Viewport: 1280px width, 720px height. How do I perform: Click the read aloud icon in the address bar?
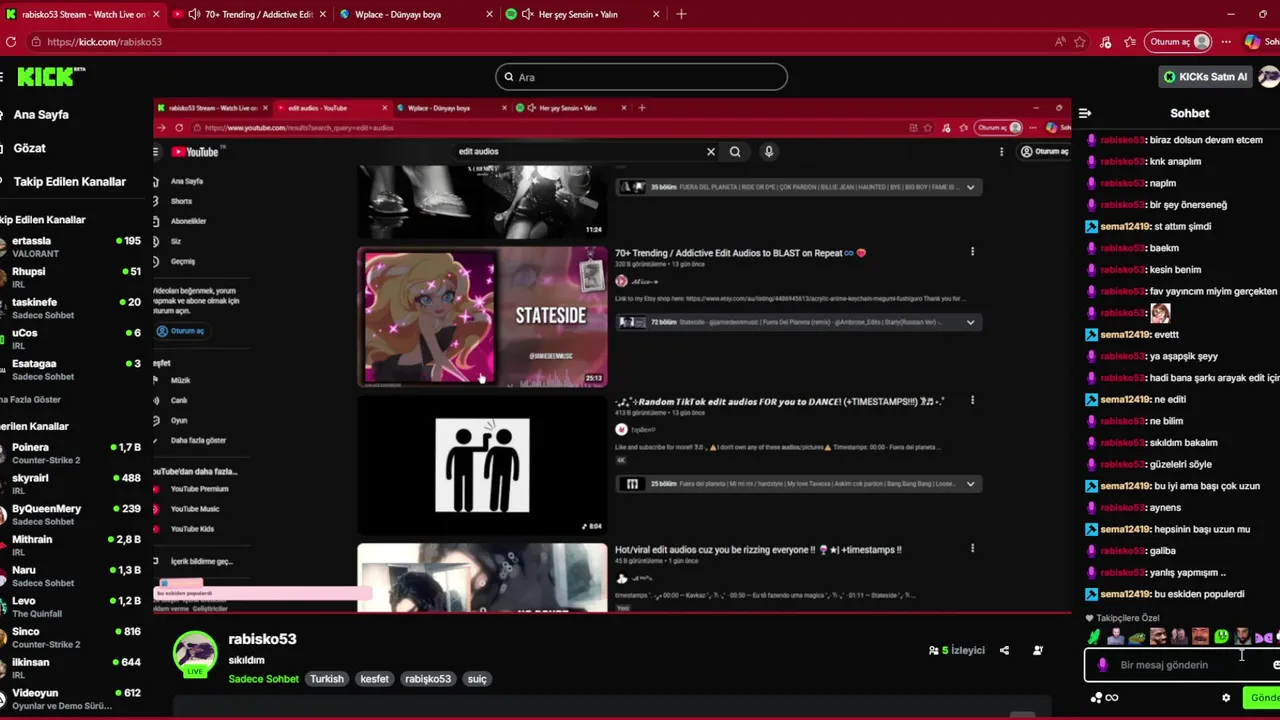tap(1060, 42)
